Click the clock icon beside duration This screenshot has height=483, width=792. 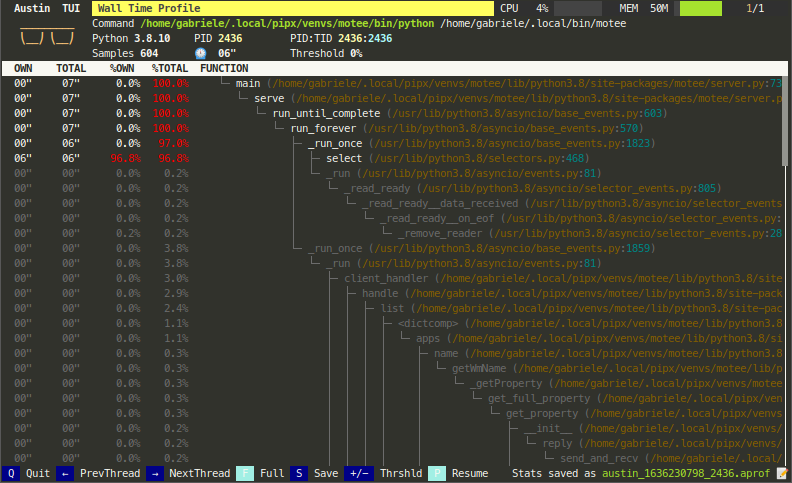(201, 53)
